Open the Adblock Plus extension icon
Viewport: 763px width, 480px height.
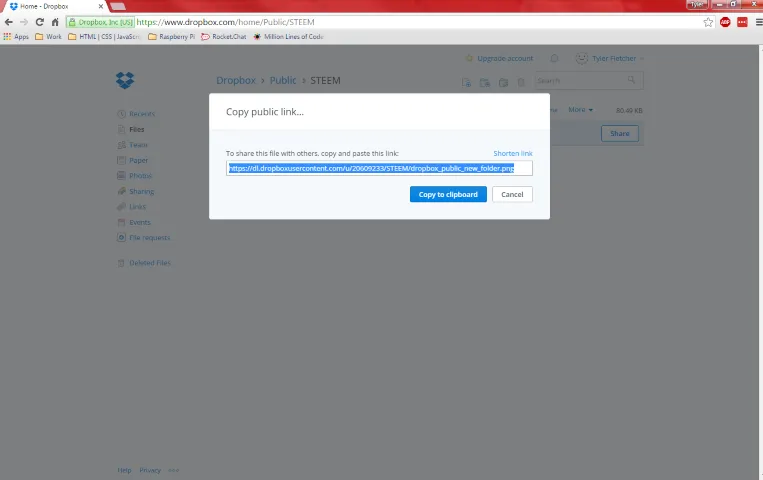pos(725,22)
